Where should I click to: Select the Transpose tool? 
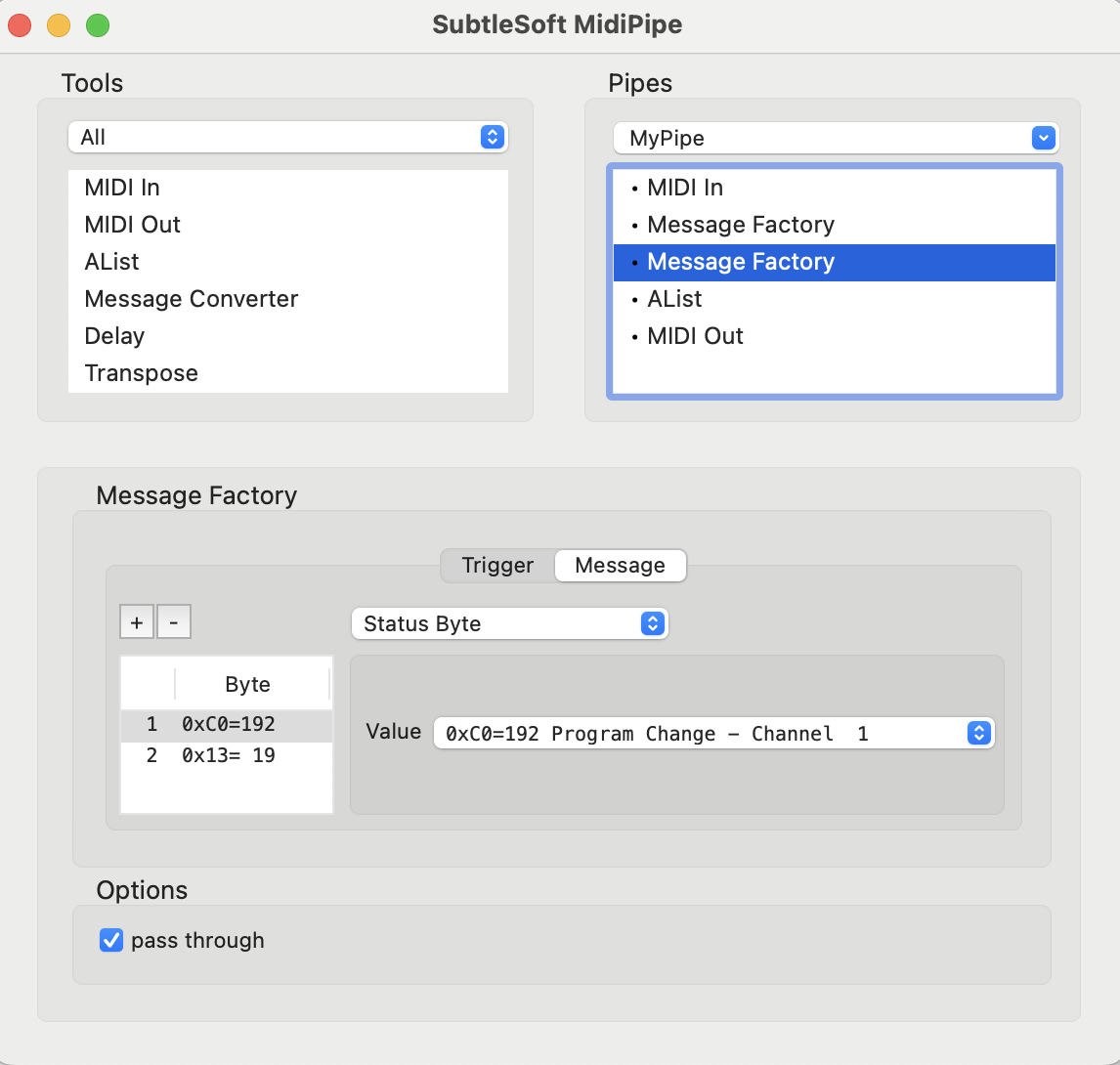pyautogui.click(x=142, y=373)
